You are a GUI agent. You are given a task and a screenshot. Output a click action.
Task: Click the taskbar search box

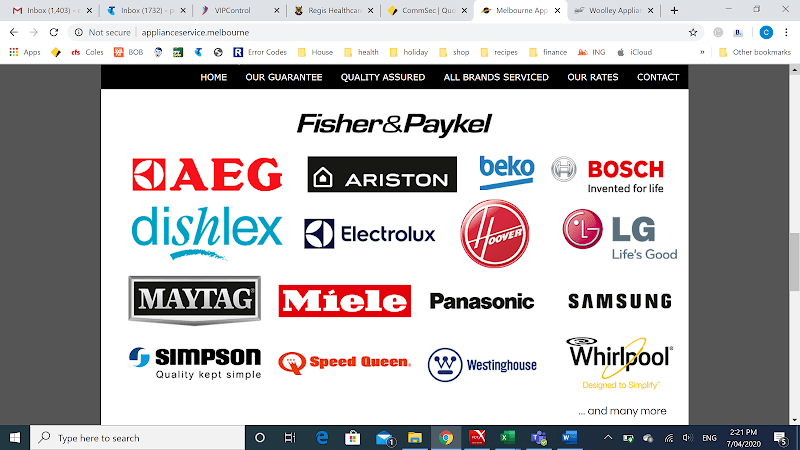click(138, 438)
